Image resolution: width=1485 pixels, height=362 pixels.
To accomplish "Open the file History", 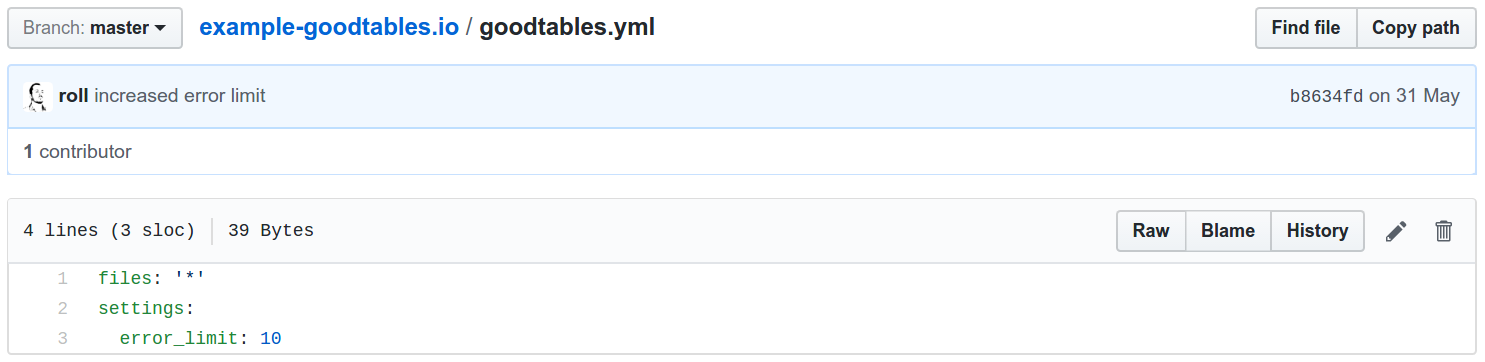I will [1317, 231].
